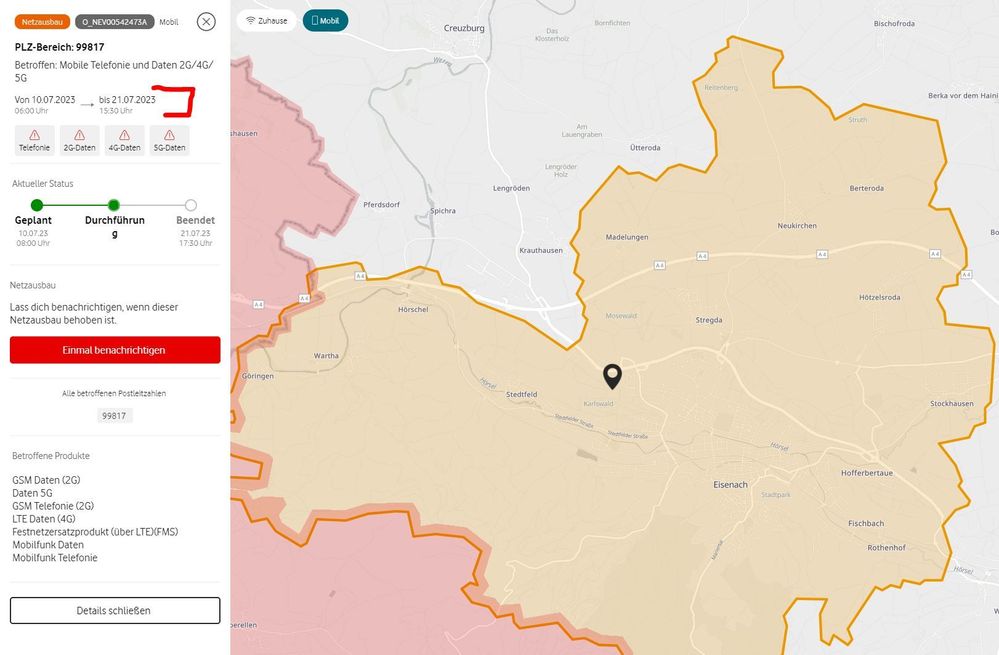Click the Mobilfunk Telefonie product entry

[55, 558]
